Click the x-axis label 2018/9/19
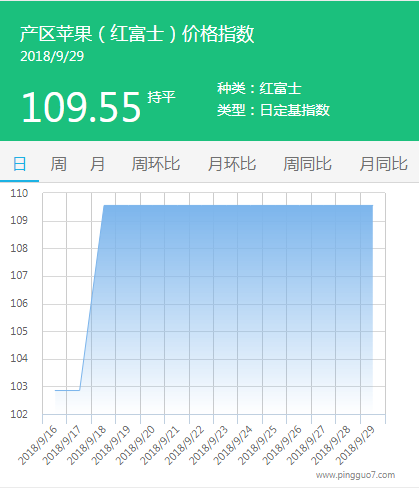Viewport: 419px width, 488px height. (x=111, y=445)
